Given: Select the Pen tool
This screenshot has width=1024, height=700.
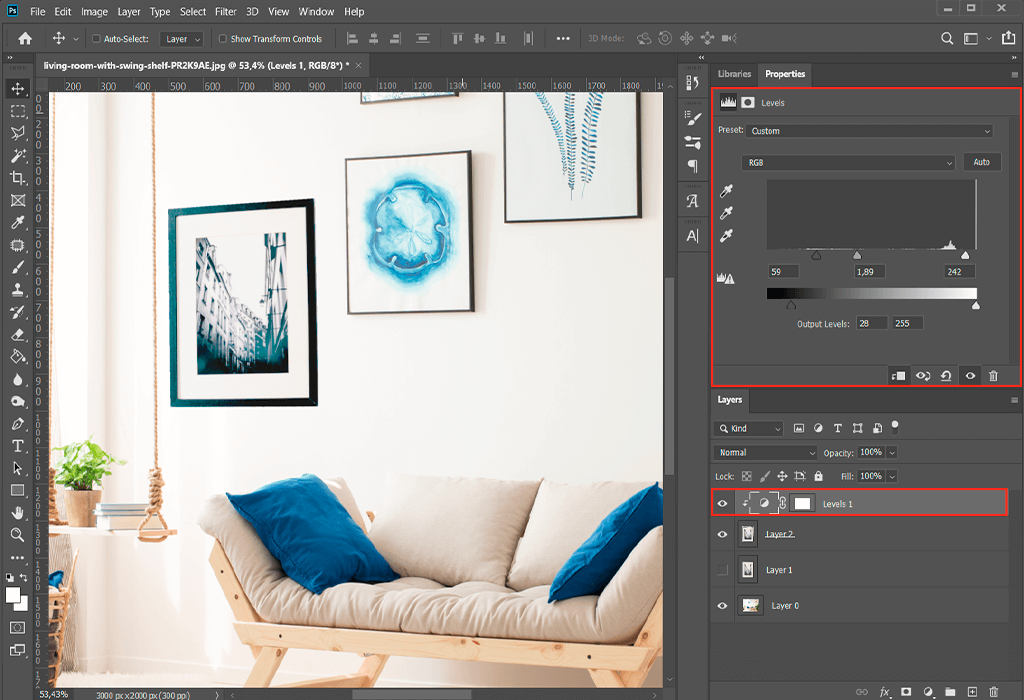Looking at the screenshot, I should click(18, 424).
